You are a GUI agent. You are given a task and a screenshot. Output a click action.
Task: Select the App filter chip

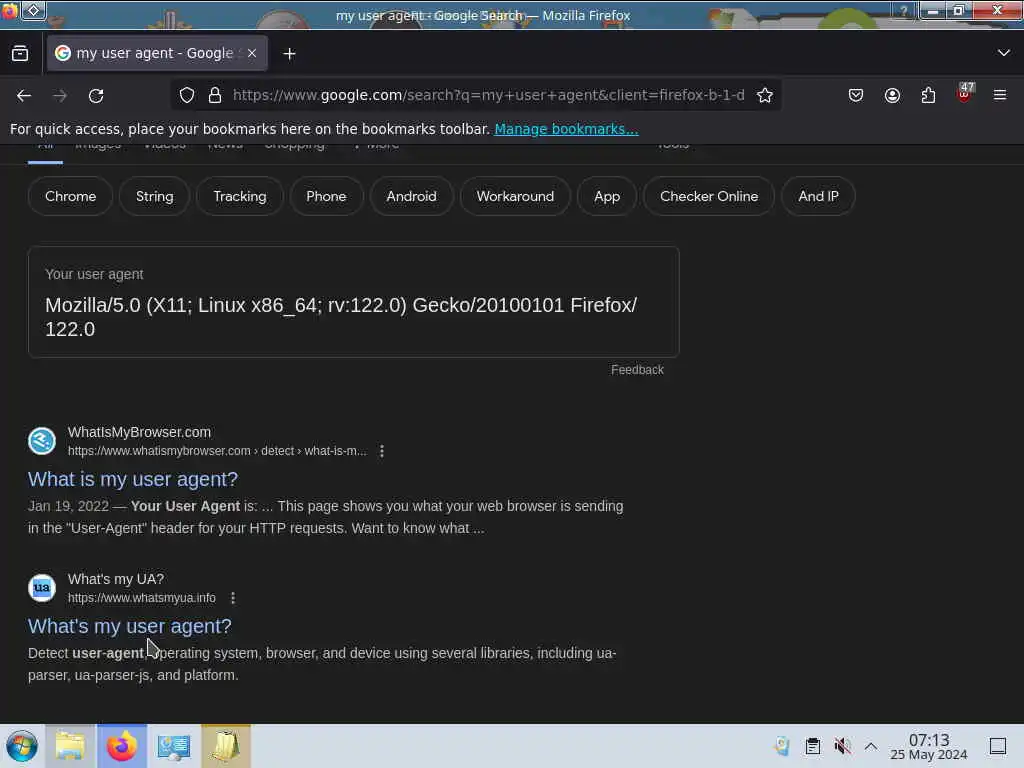coord(607,196)
